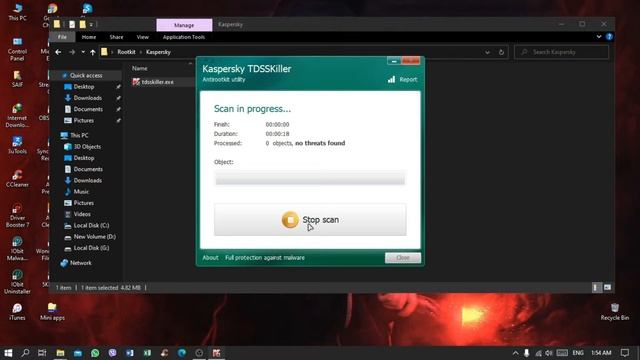Open pinned Pictures under Quick access
The width and height of the screenshot is (640, 360).
[83, 120]
